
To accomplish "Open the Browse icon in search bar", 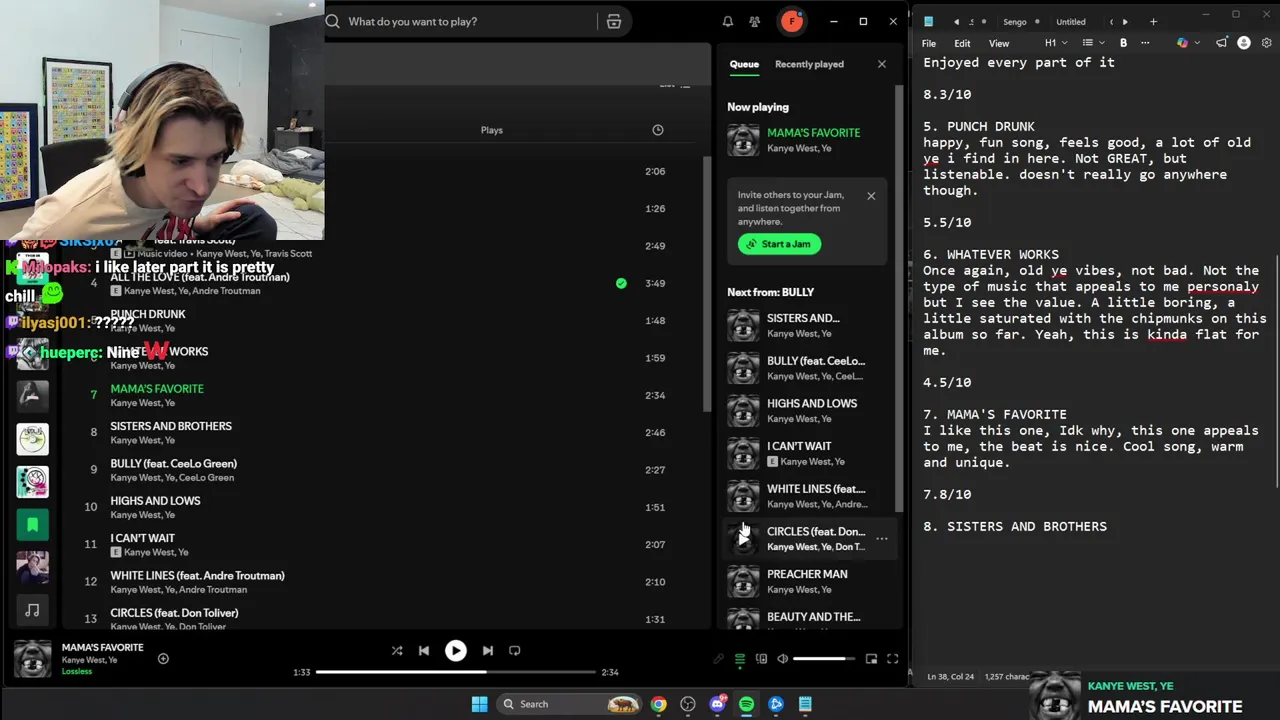I will click(x=614, y=21).
